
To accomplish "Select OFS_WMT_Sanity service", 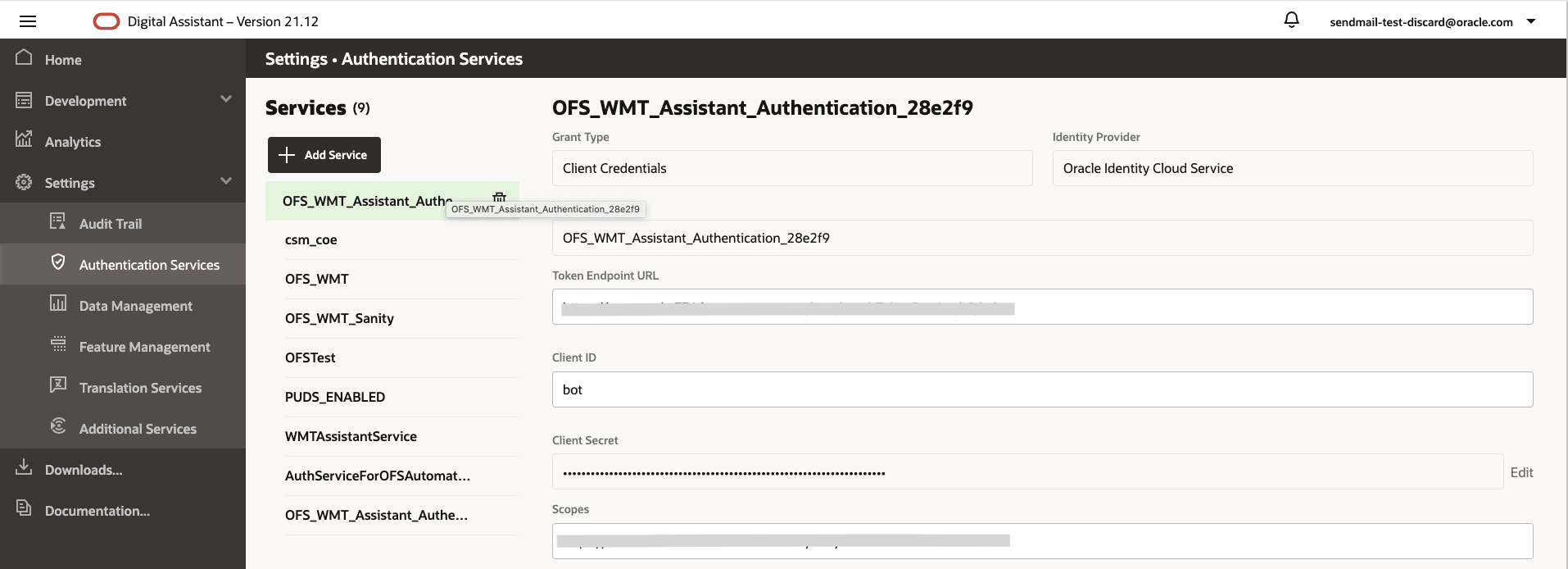I will coord(401,318).
